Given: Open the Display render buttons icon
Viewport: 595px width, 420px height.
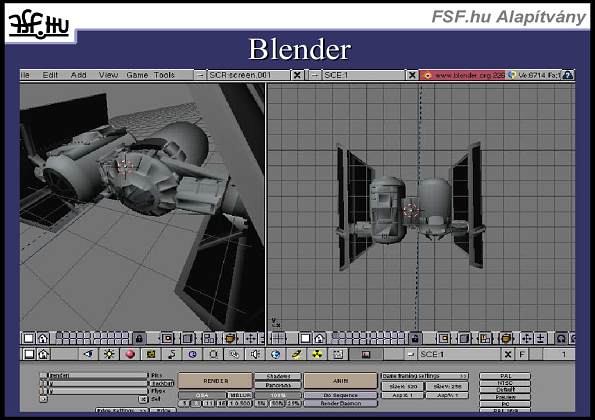Looking at the screenshot, I should point(366,354).
